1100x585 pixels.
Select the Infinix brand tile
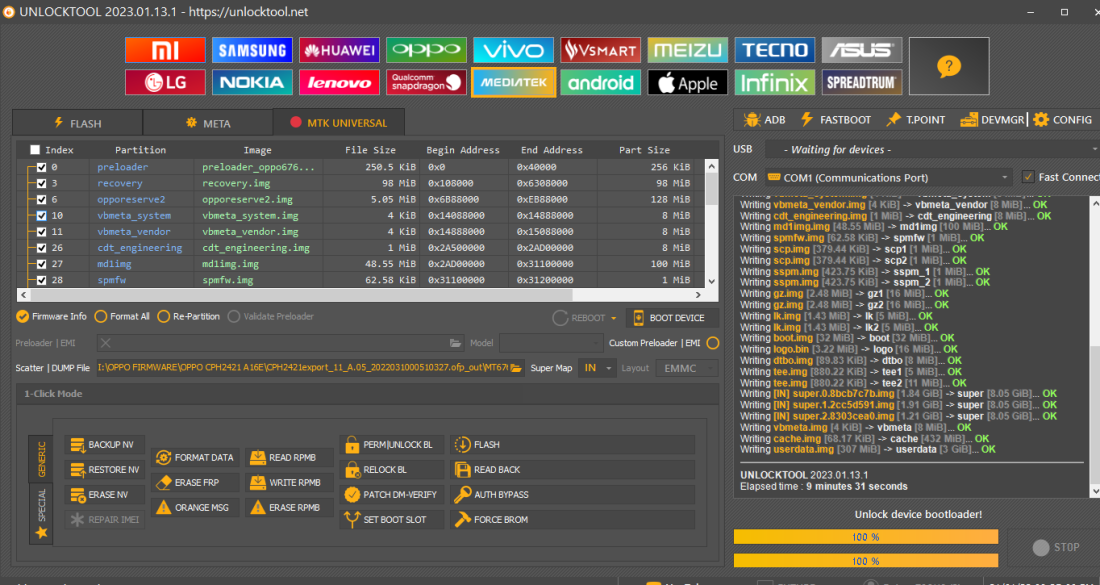tap(774, 82)
